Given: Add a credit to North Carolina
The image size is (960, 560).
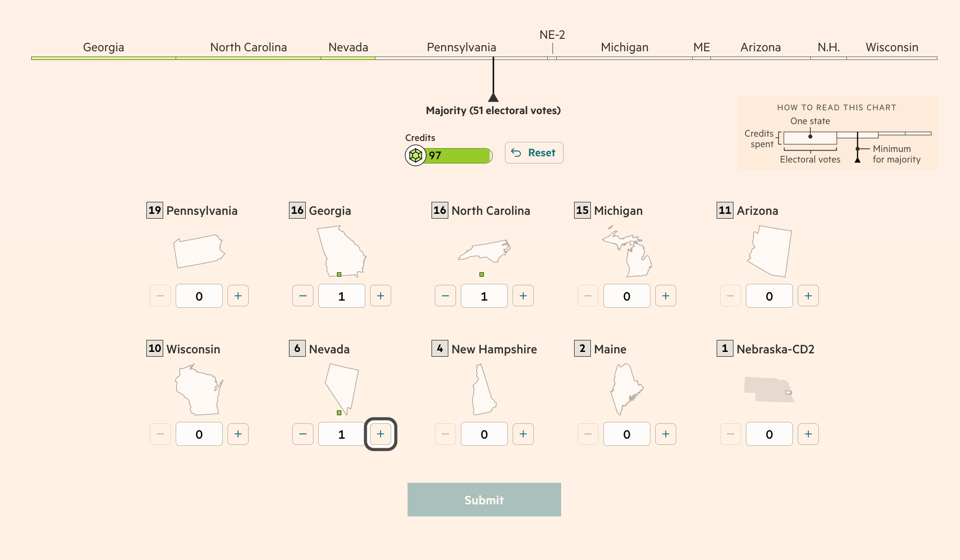Looking at the screenshot, I should (523, 296).
